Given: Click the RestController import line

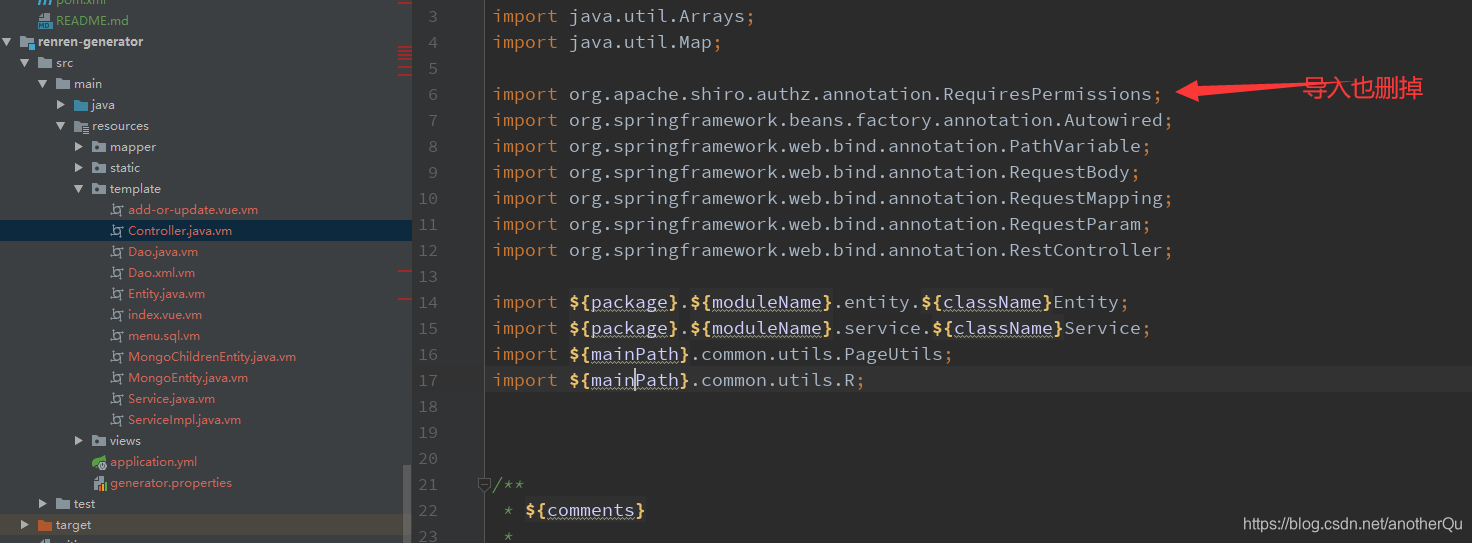Looking at the screenshot, I should (x=832, y=250).
